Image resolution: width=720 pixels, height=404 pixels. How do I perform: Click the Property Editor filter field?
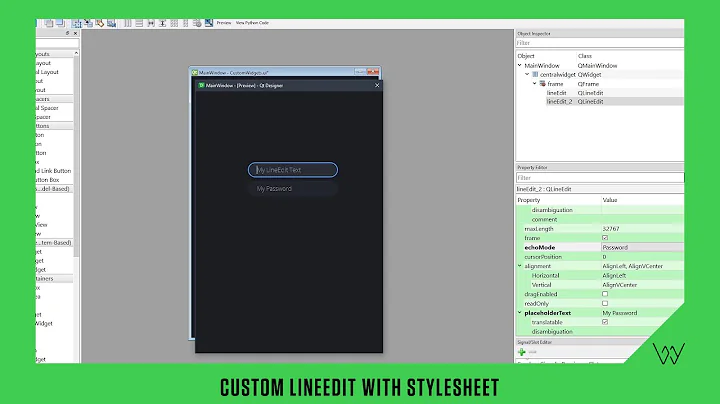pos(600,178)
